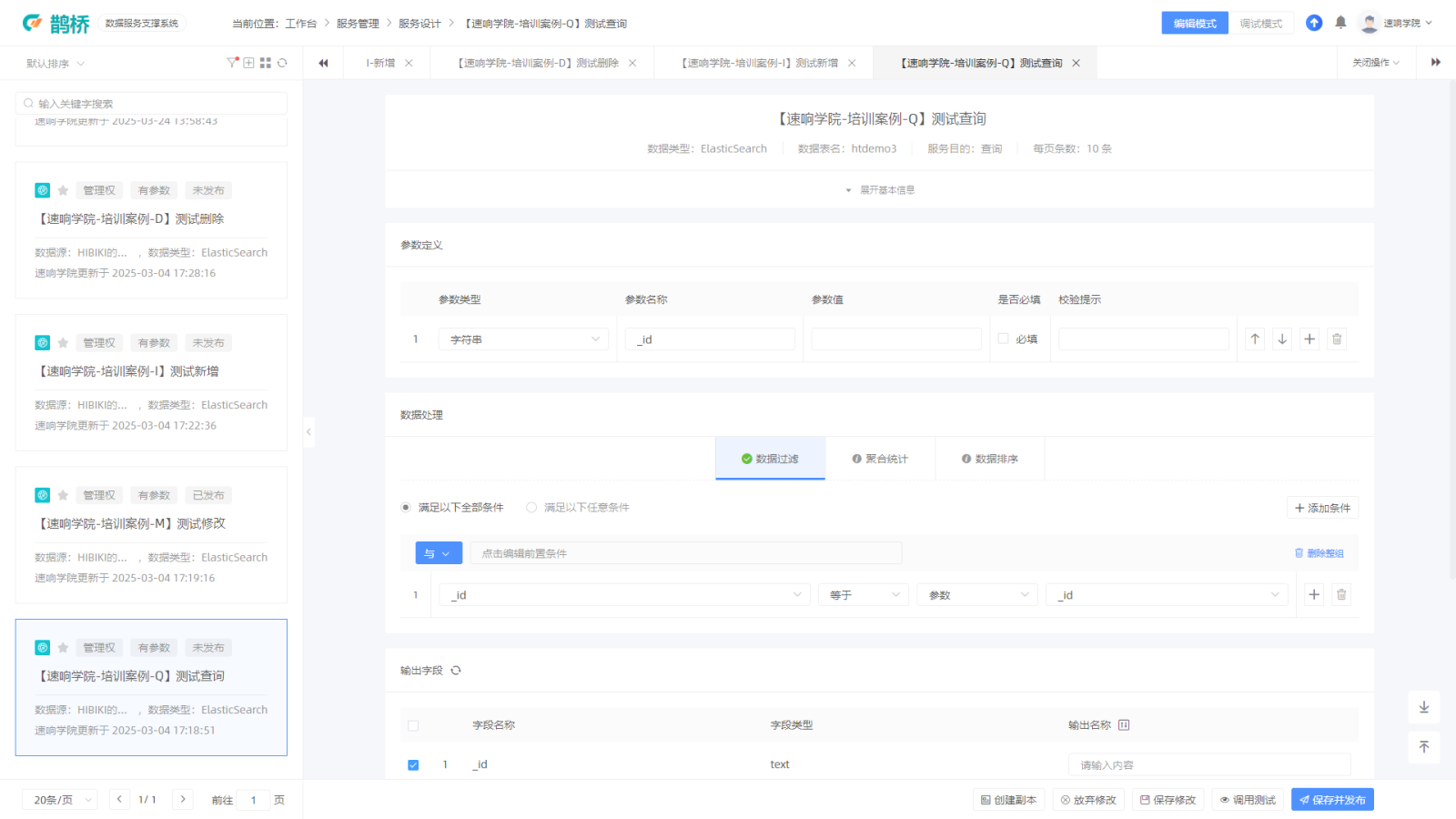
Task: Move parameter row up with the up arrow icon
Action: (1255, 339)
